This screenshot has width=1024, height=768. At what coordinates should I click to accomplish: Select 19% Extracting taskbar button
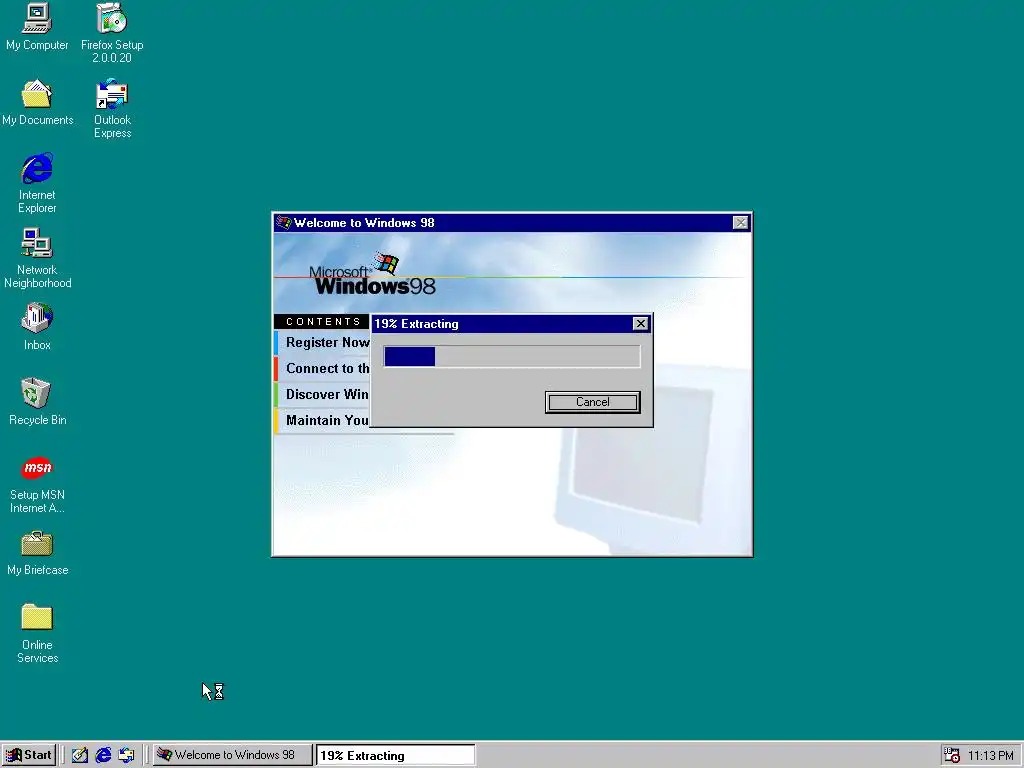point(396,756)
